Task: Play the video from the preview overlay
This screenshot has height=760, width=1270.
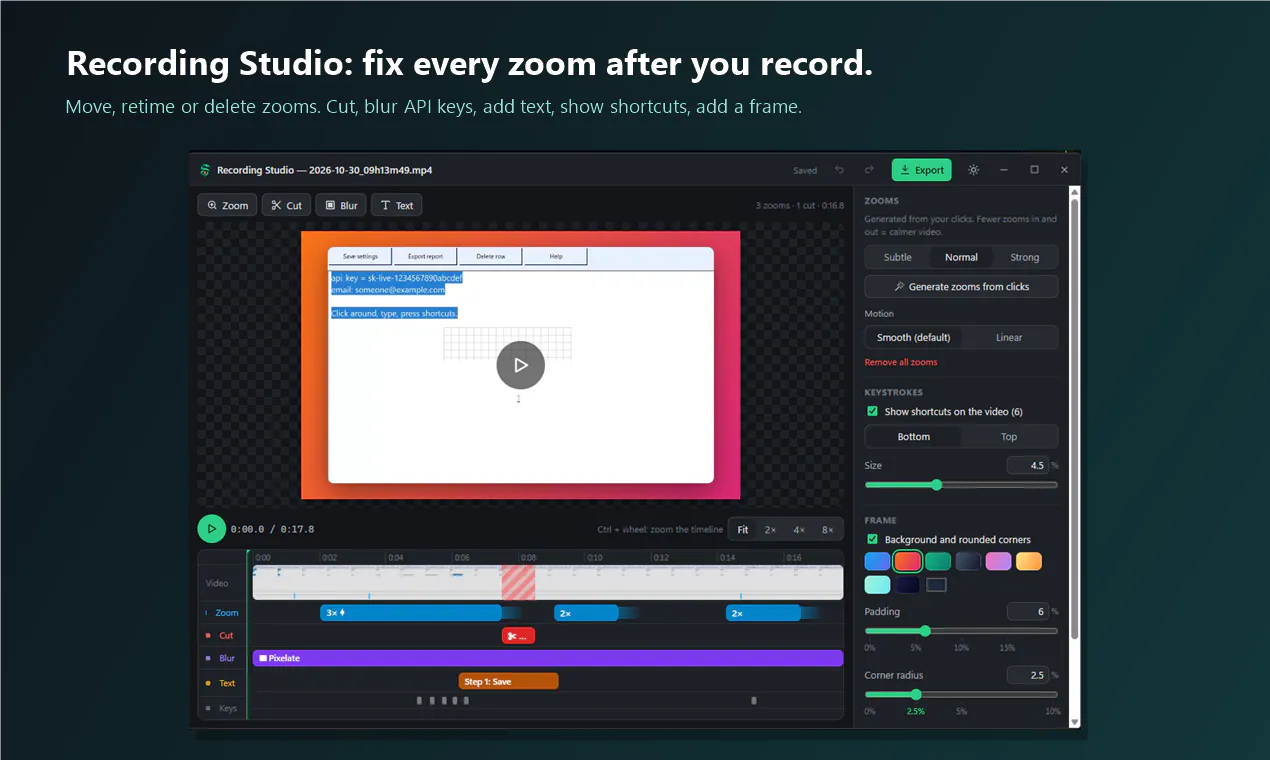Action: point(520,365)
